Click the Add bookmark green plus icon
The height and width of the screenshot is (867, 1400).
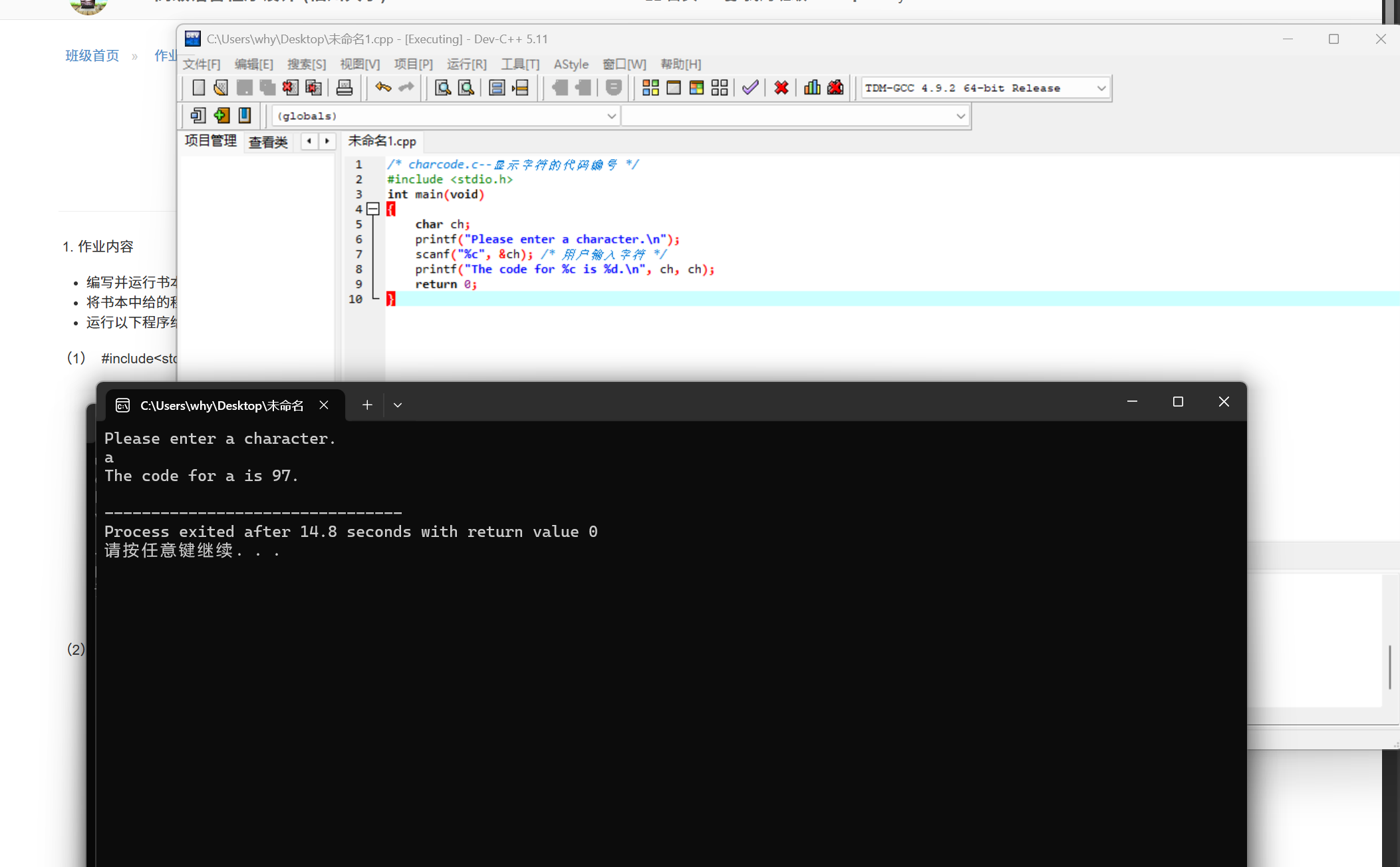point(221,115)
